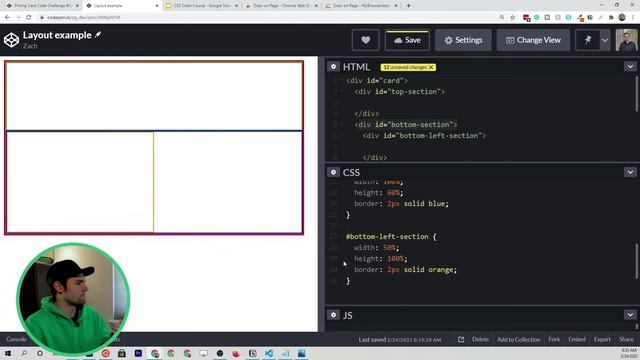The height and width of the screenshot is (360, 640).
Task: Click the '<div id="top-section">' HTML line
Action: tap(400, 92)
